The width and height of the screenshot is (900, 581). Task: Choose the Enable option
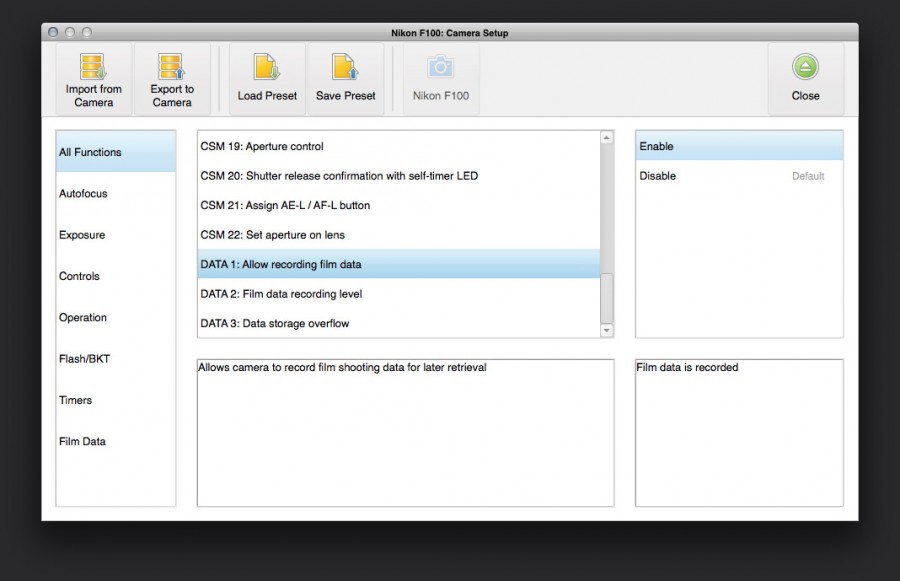[739, 146]
